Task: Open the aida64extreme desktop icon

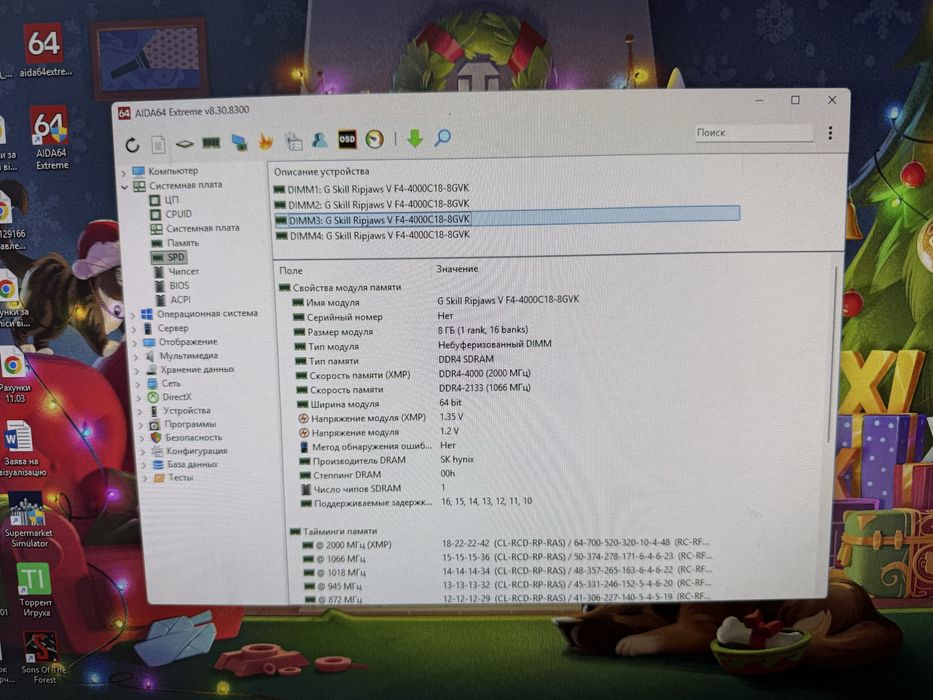Action: pos(45,51)
